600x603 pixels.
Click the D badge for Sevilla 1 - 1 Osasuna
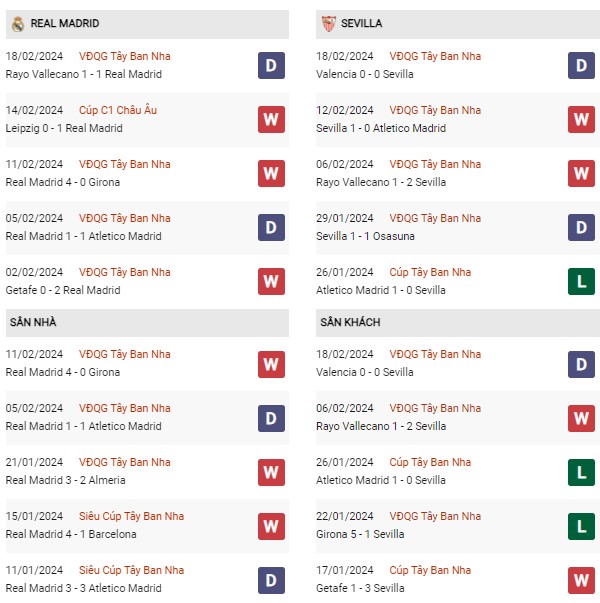(x=581, y=228)
